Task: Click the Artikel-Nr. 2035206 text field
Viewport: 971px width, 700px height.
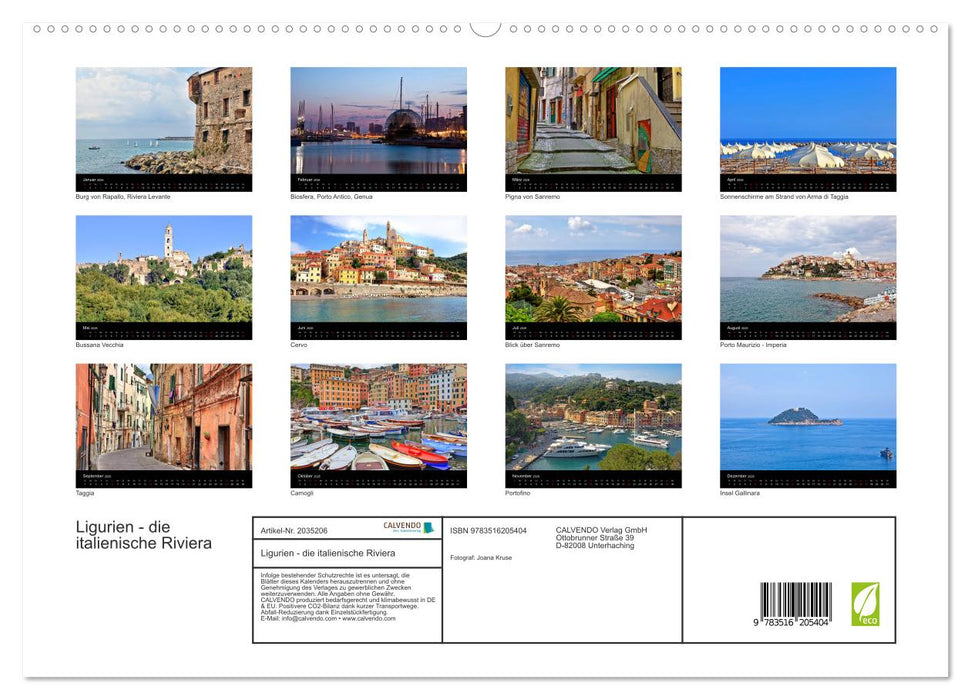Action: pyautogui.click(x=293, y=530)
